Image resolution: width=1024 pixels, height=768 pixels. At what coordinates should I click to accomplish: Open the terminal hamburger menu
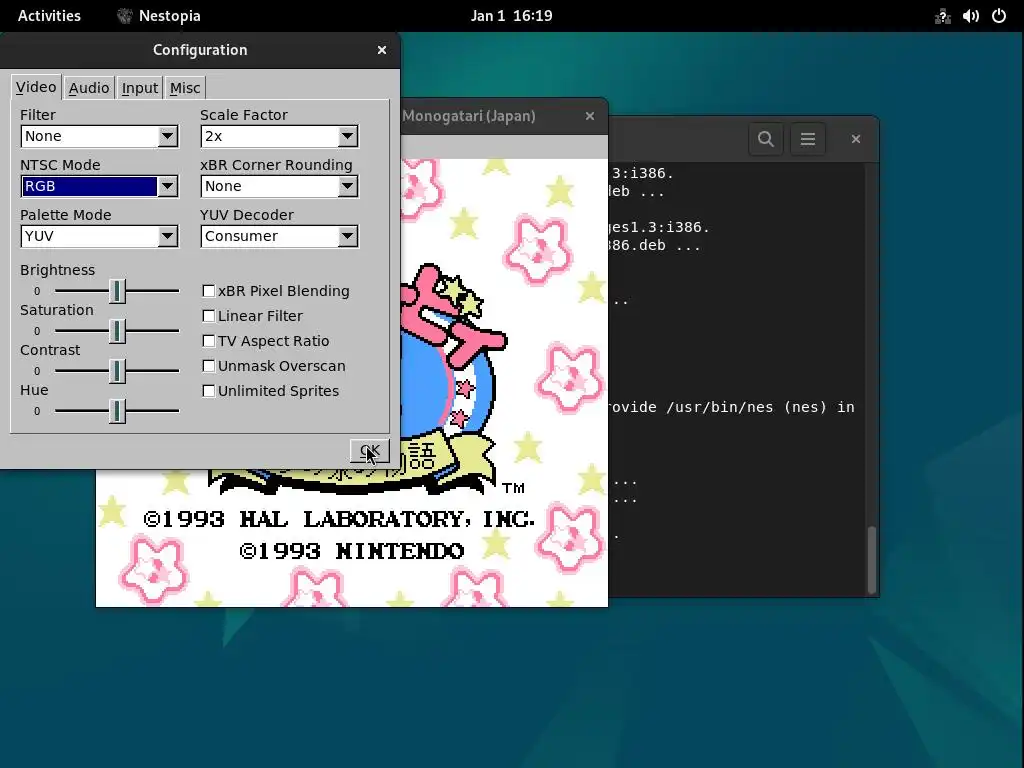[x=808, y=139]
